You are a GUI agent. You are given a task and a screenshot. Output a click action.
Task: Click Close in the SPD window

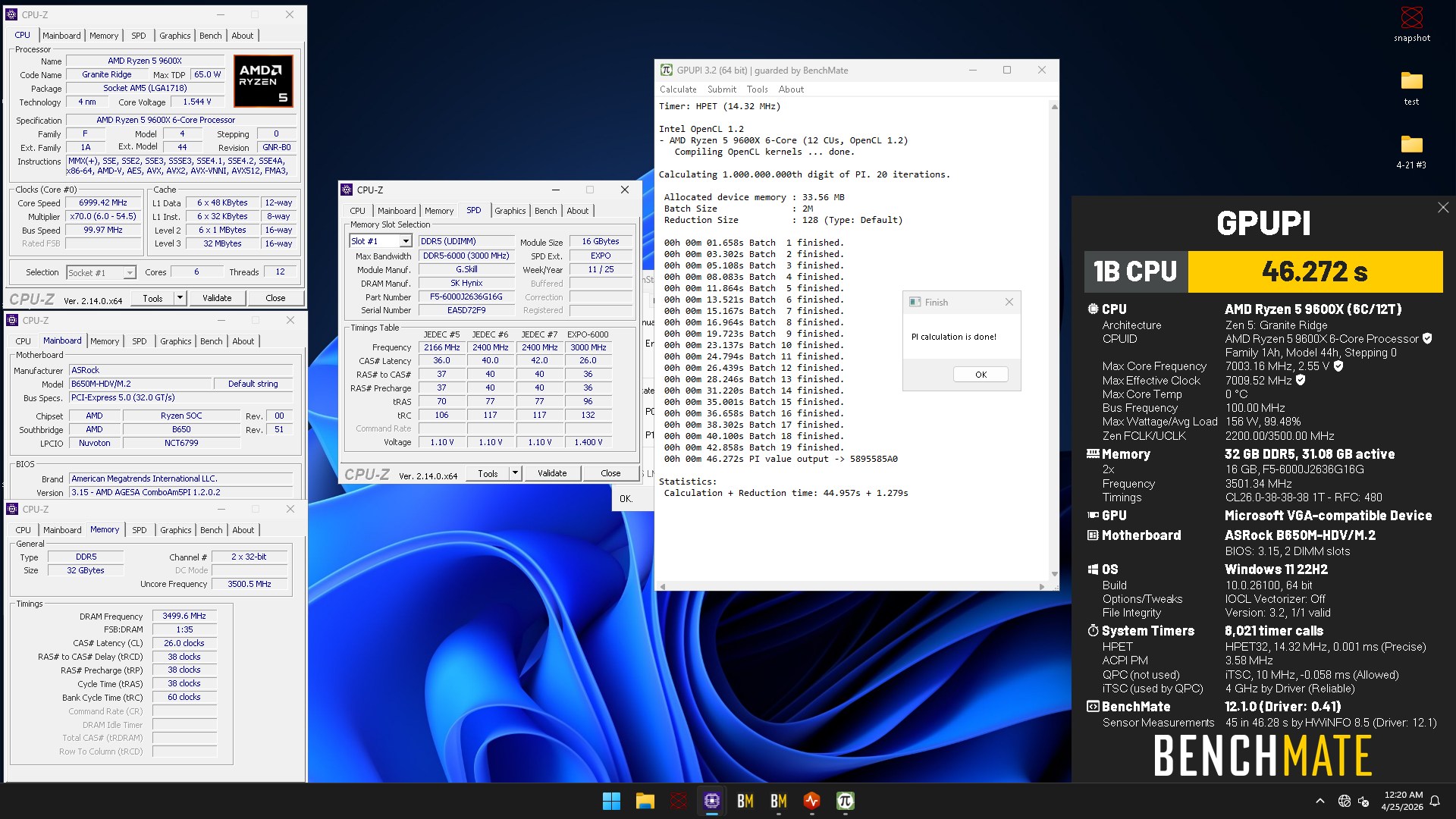[610, 473]
